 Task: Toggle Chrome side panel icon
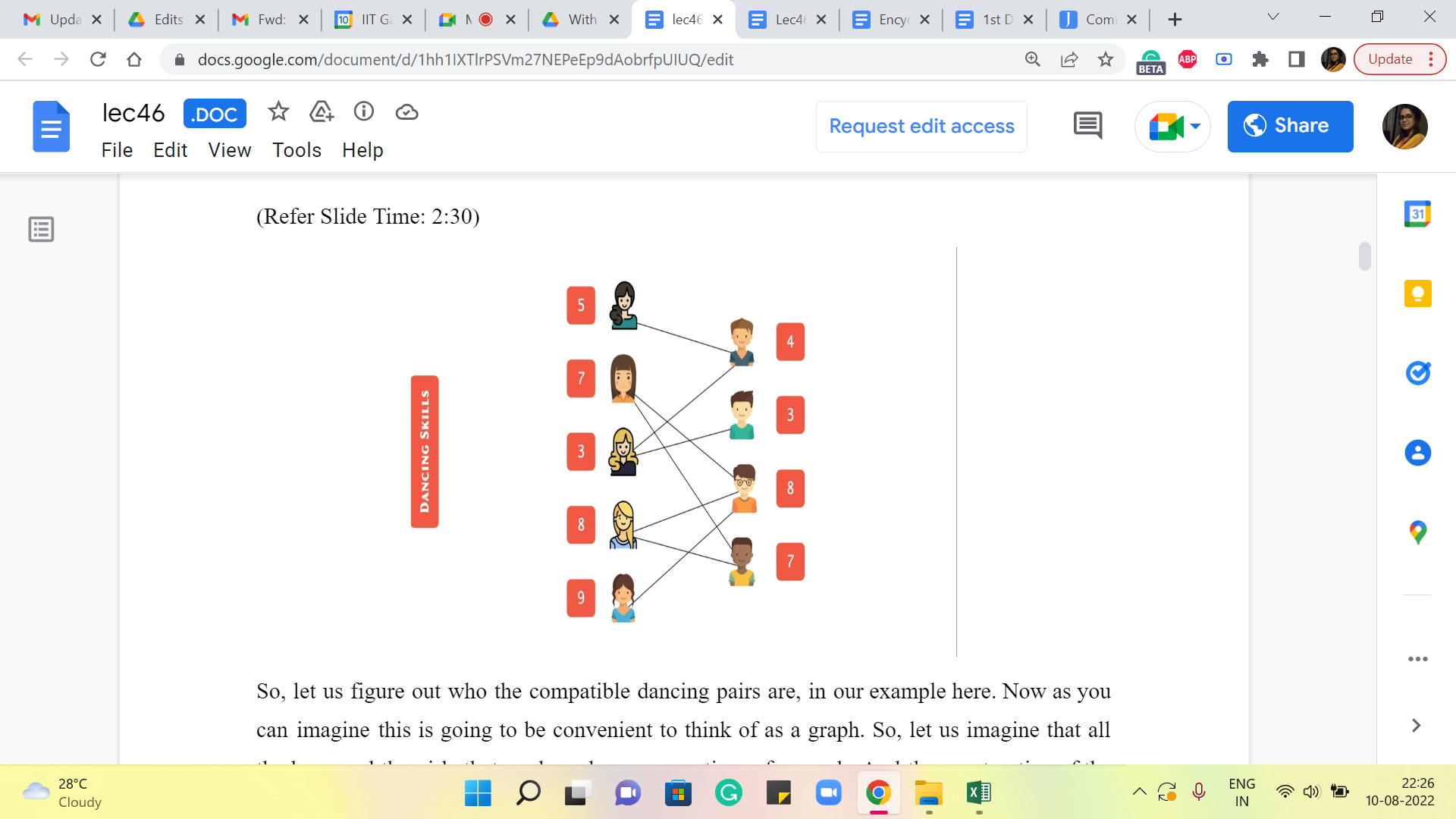click(x=1297, y=59)
